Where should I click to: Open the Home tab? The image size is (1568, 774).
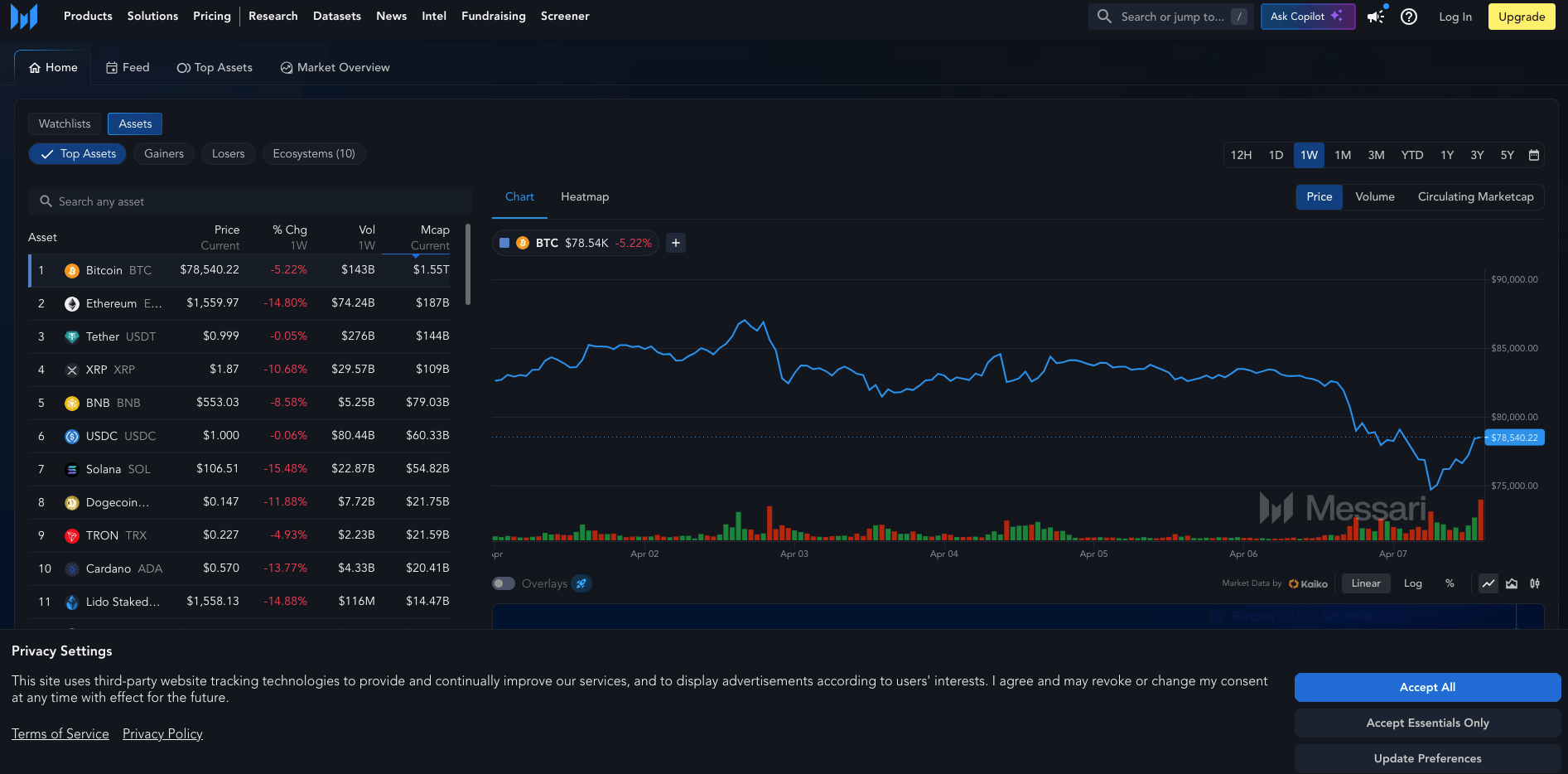point(53,68)
